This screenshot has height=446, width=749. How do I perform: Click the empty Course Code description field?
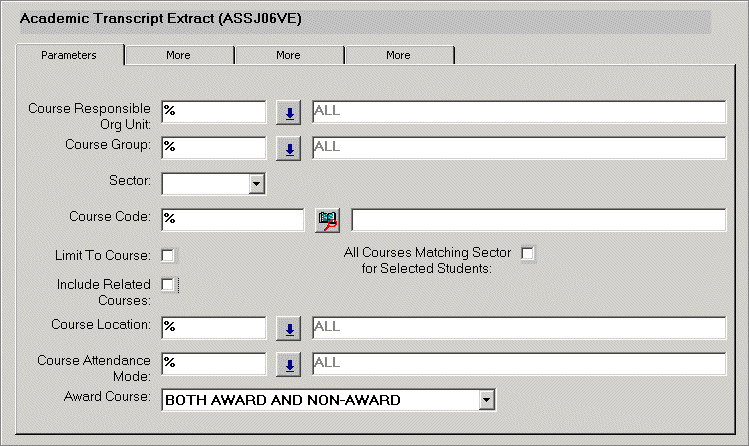click(538, 219)
